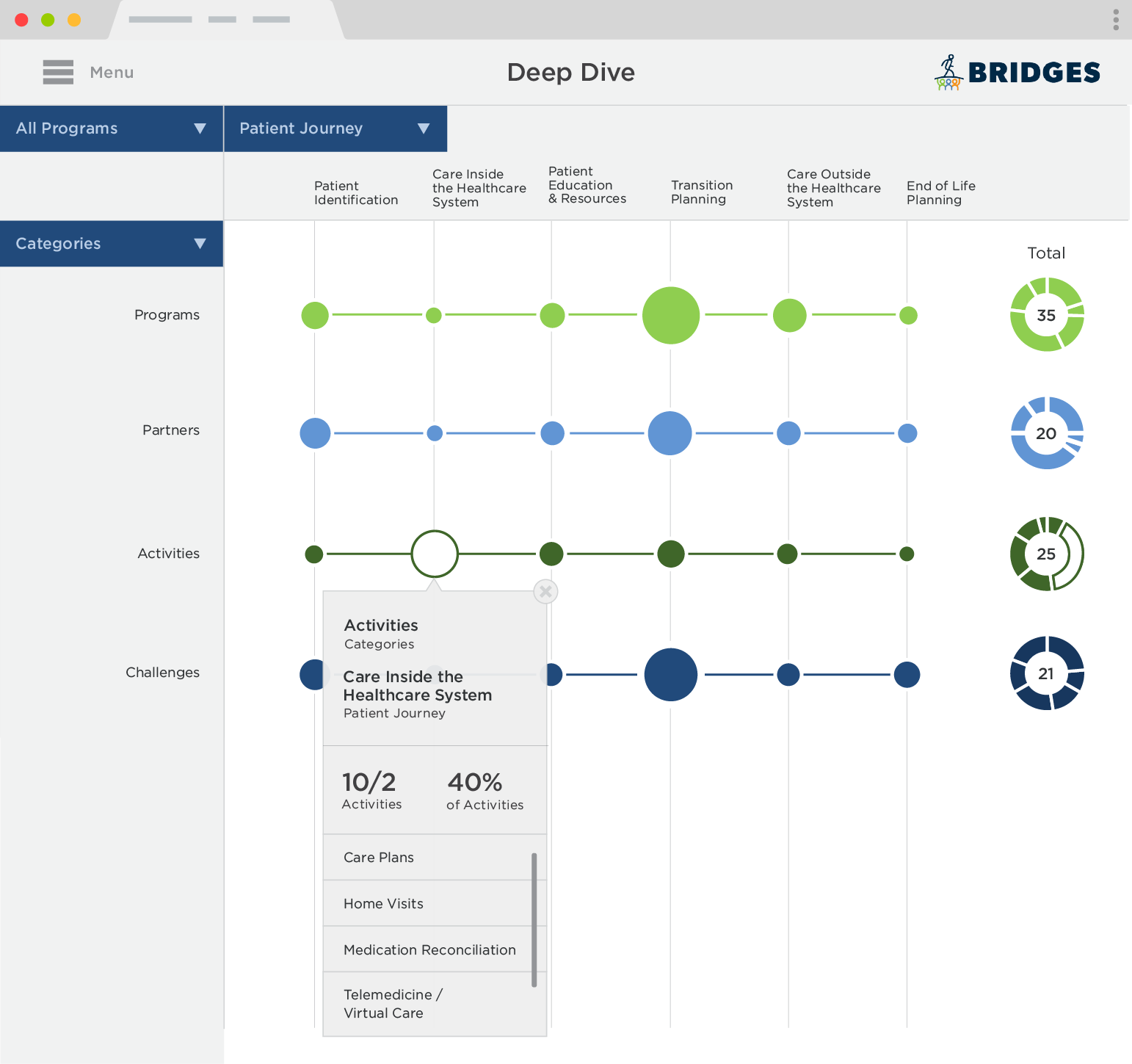
Task: Toggle the highlighted white Activities circle
Action: 434,554
